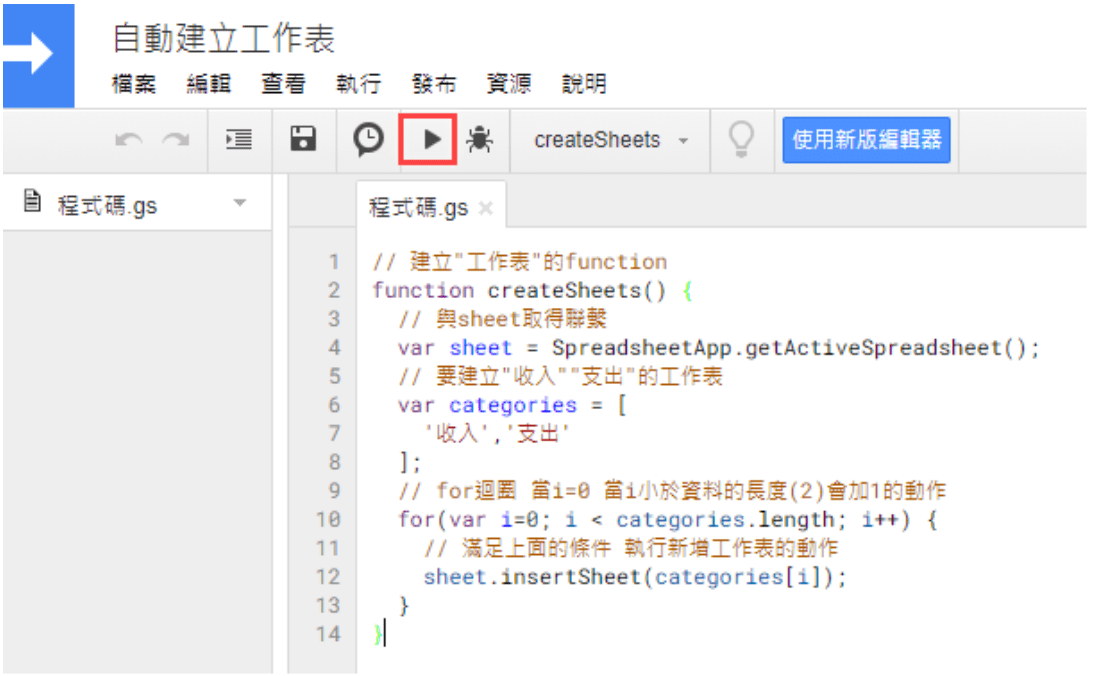The height and width of the screenshot is (676, 1093).
Task: Open triggers via the lightbulb icon
Action: click(x=741, y=140)
